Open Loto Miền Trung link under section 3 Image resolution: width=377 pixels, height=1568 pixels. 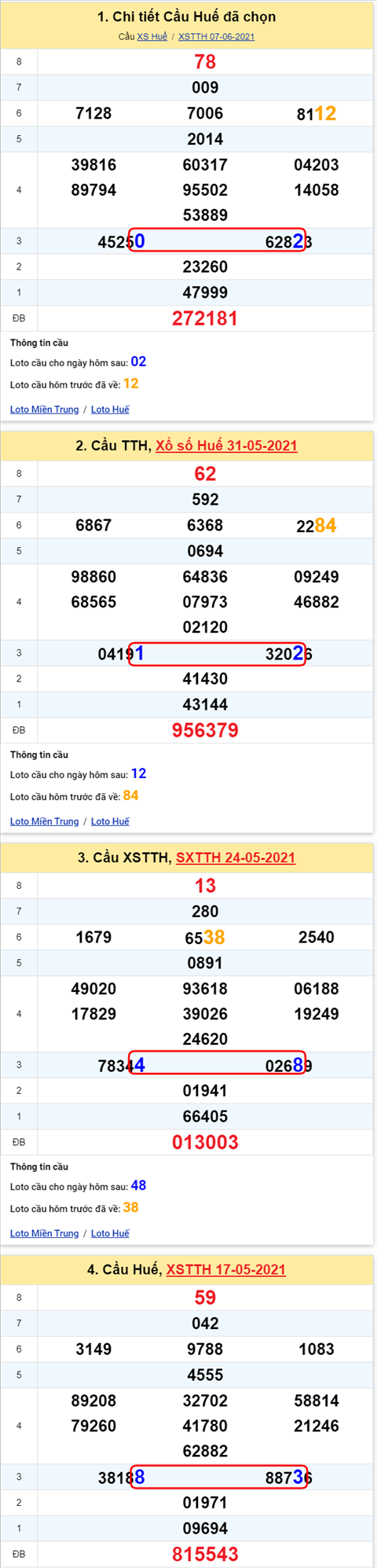click(x=45, y=1233)
